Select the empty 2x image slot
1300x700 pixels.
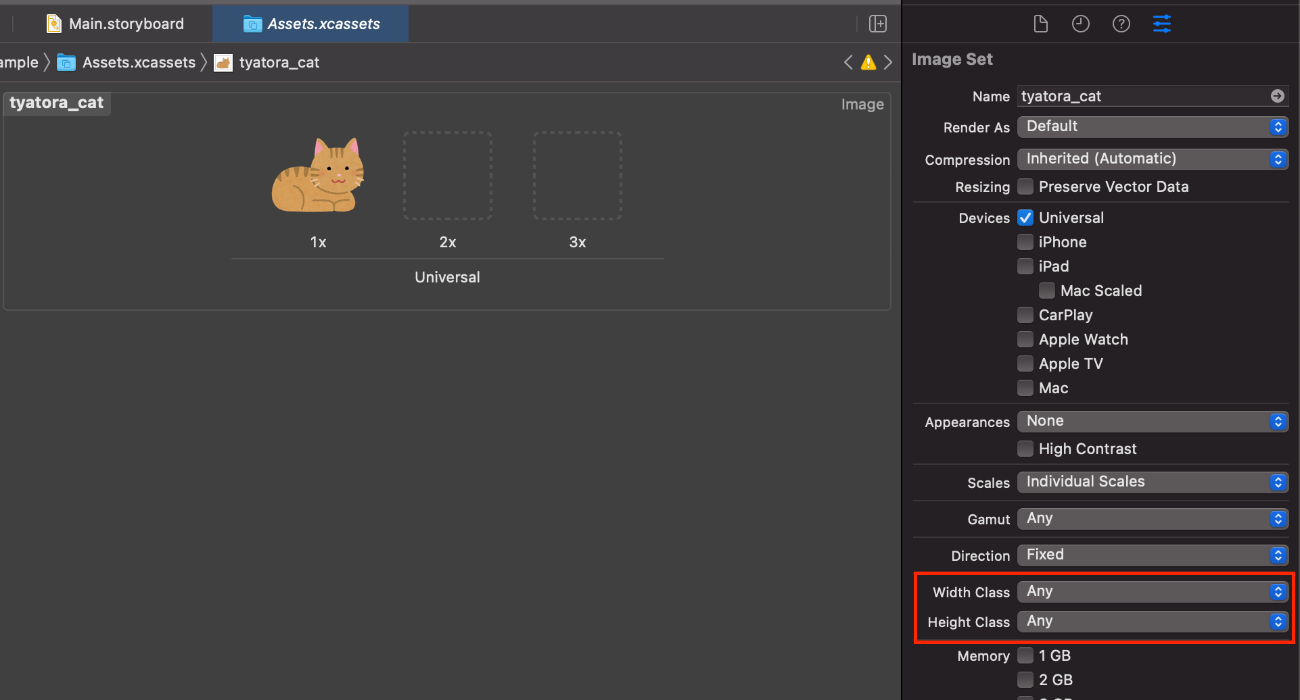447,176
